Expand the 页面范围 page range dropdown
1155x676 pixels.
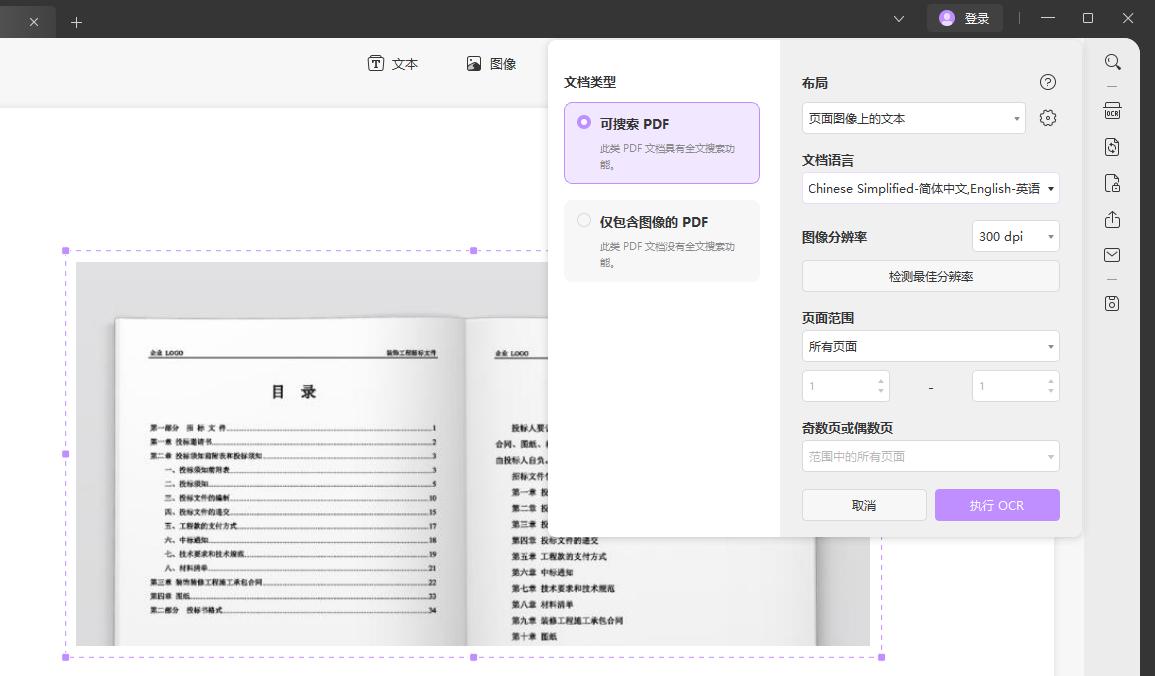coord(930,345)
